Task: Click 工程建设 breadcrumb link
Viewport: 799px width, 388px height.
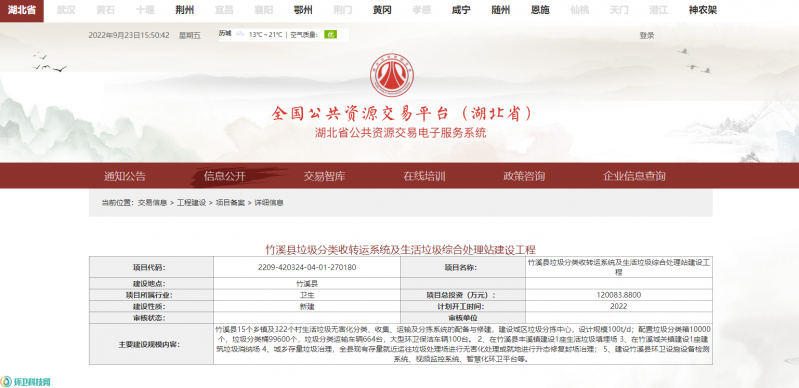Action: 192,203
